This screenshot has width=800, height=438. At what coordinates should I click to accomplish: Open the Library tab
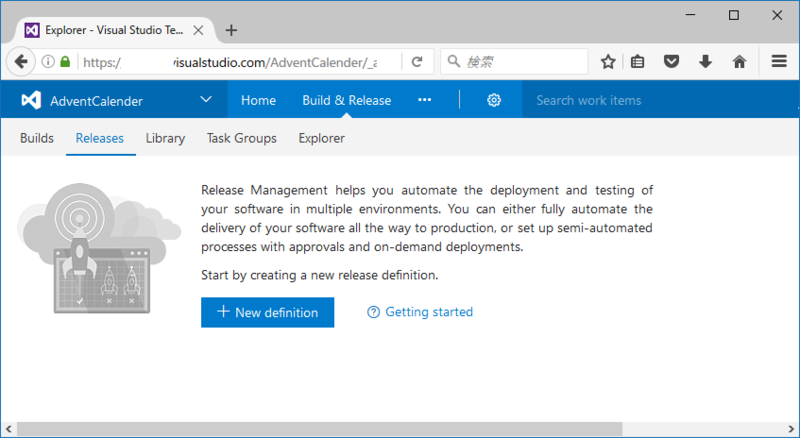pos(165,138)
